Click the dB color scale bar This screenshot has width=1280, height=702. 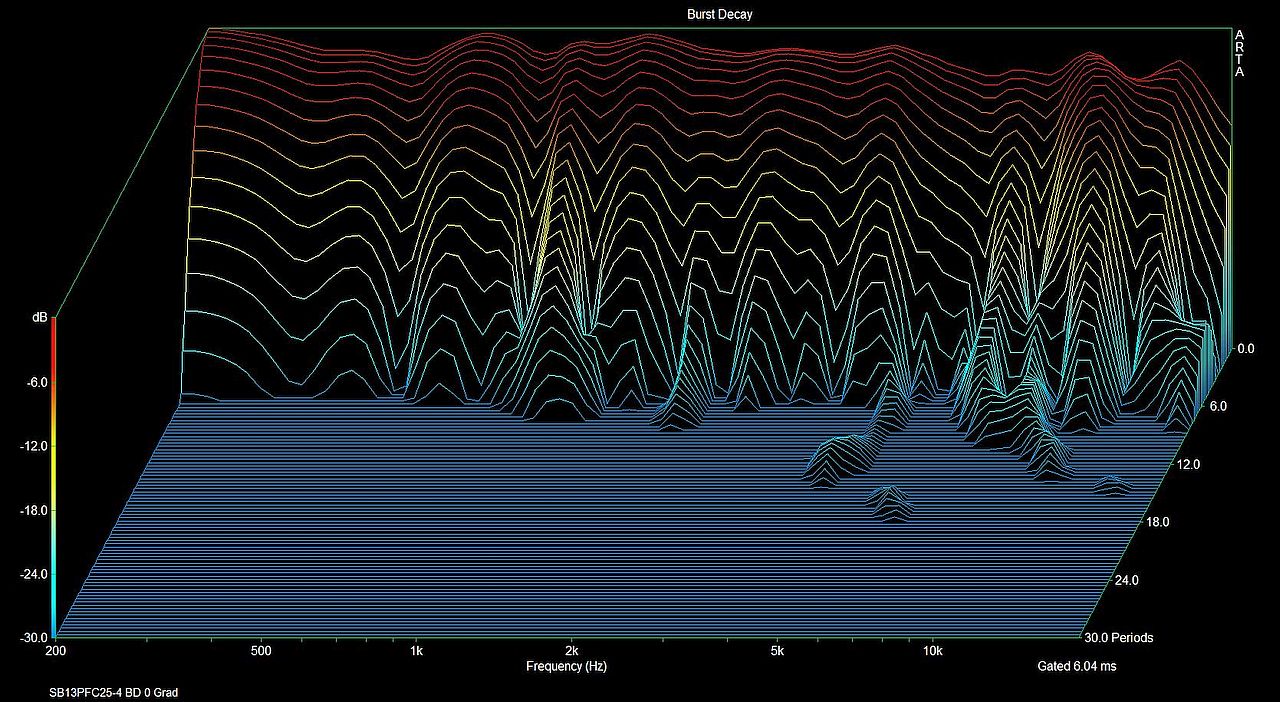[53, 476]
